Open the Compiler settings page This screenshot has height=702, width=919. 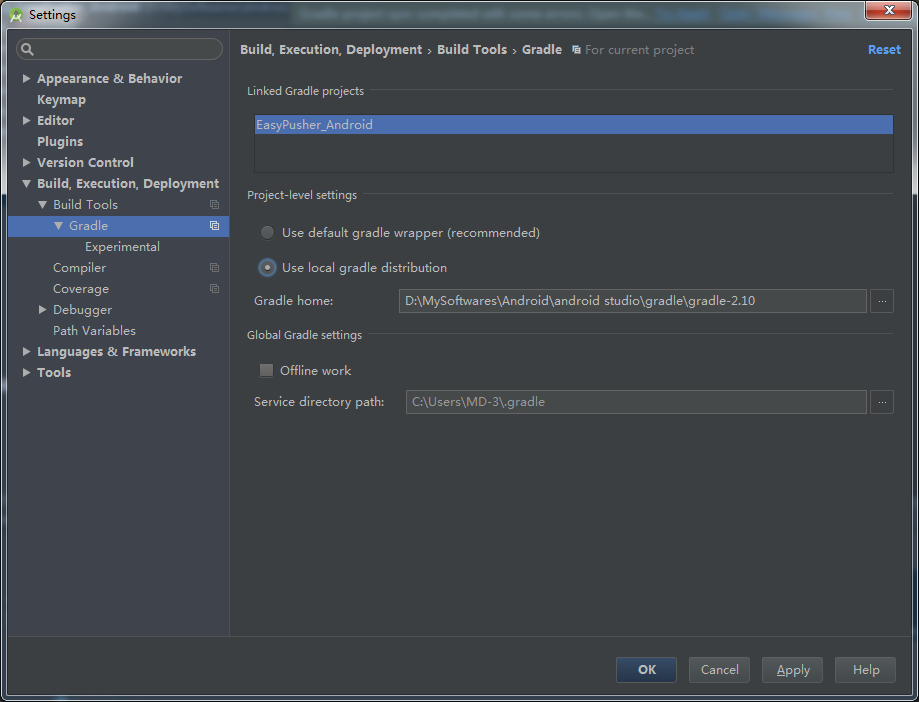[x=79, y=268]
